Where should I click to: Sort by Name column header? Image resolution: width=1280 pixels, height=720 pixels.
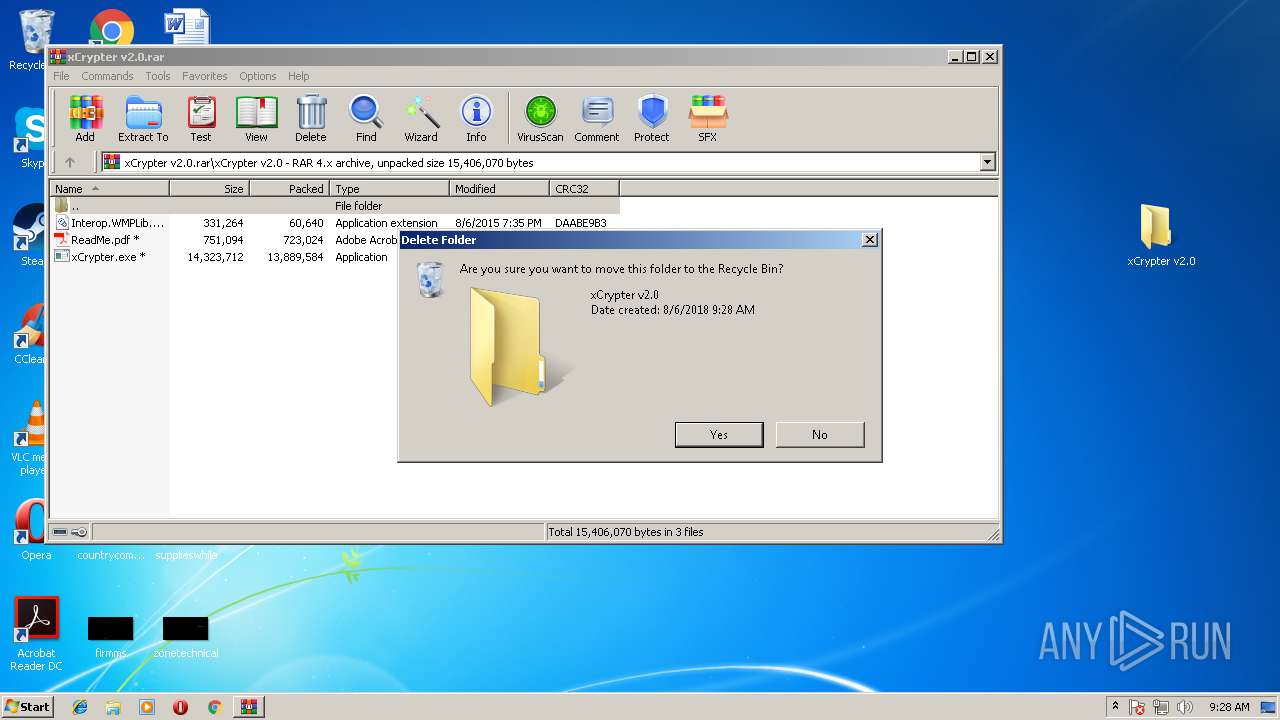pyautogui.click(x=110, y=188)
